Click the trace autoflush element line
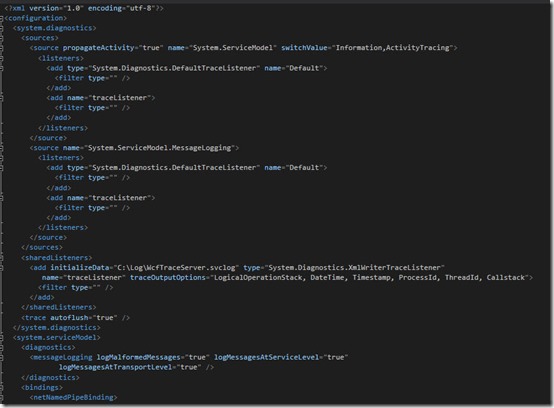 click(76, 318)
